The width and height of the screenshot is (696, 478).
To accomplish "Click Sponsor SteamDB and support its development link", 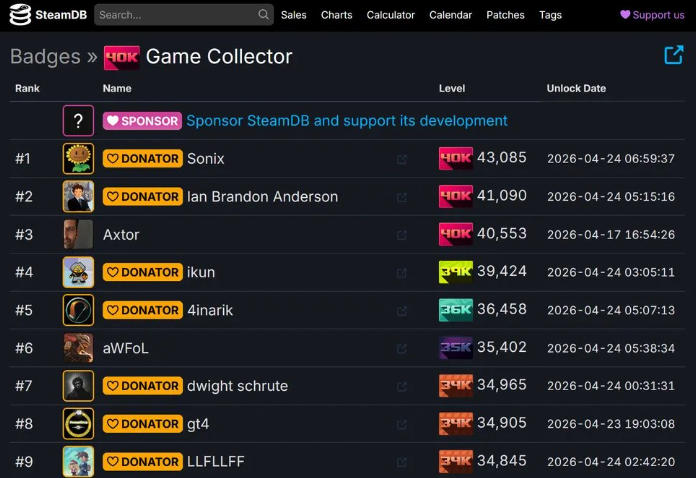I will [x=347, y=121].
